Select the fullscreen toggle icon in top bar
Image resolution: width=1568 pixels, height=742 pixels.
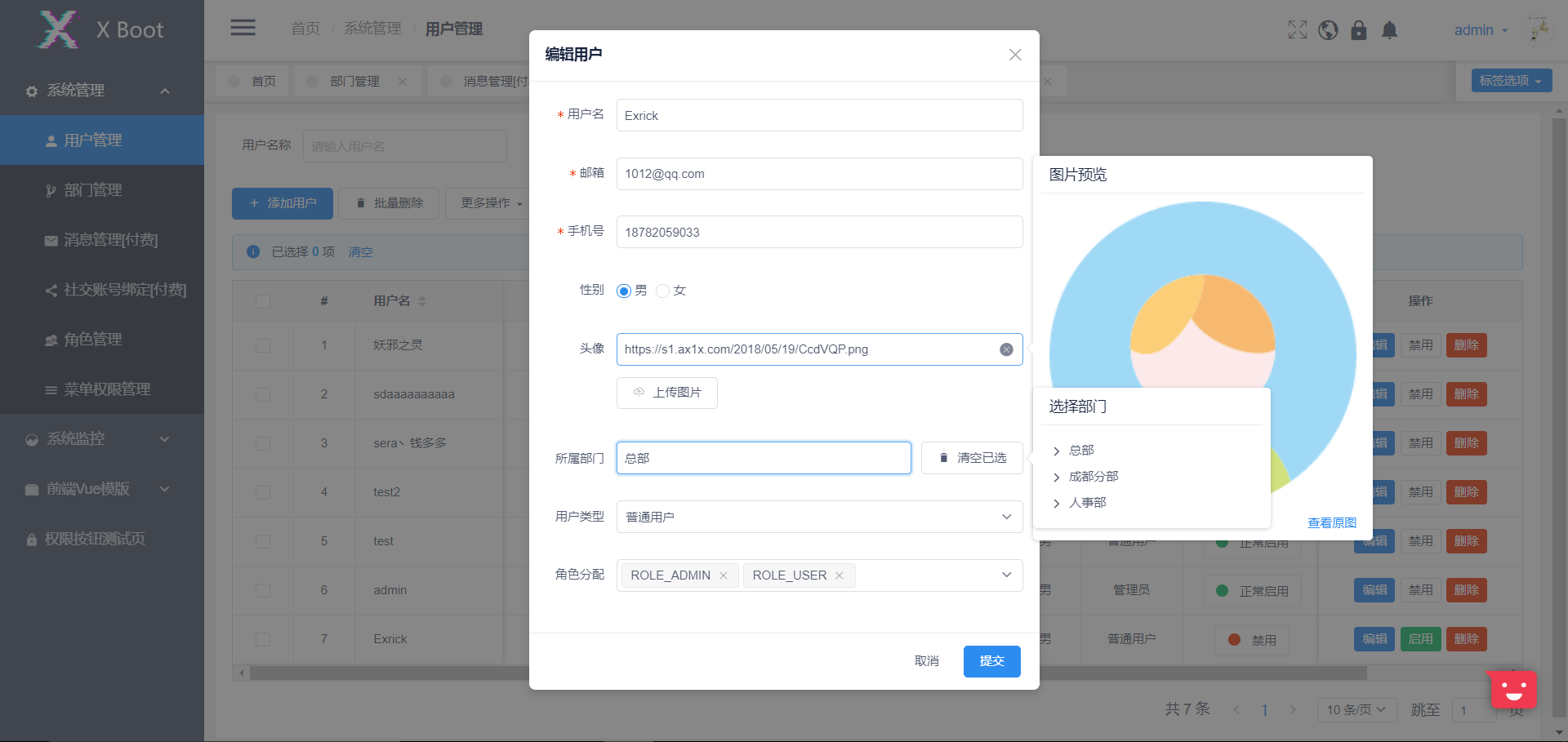click(1296, 29)
